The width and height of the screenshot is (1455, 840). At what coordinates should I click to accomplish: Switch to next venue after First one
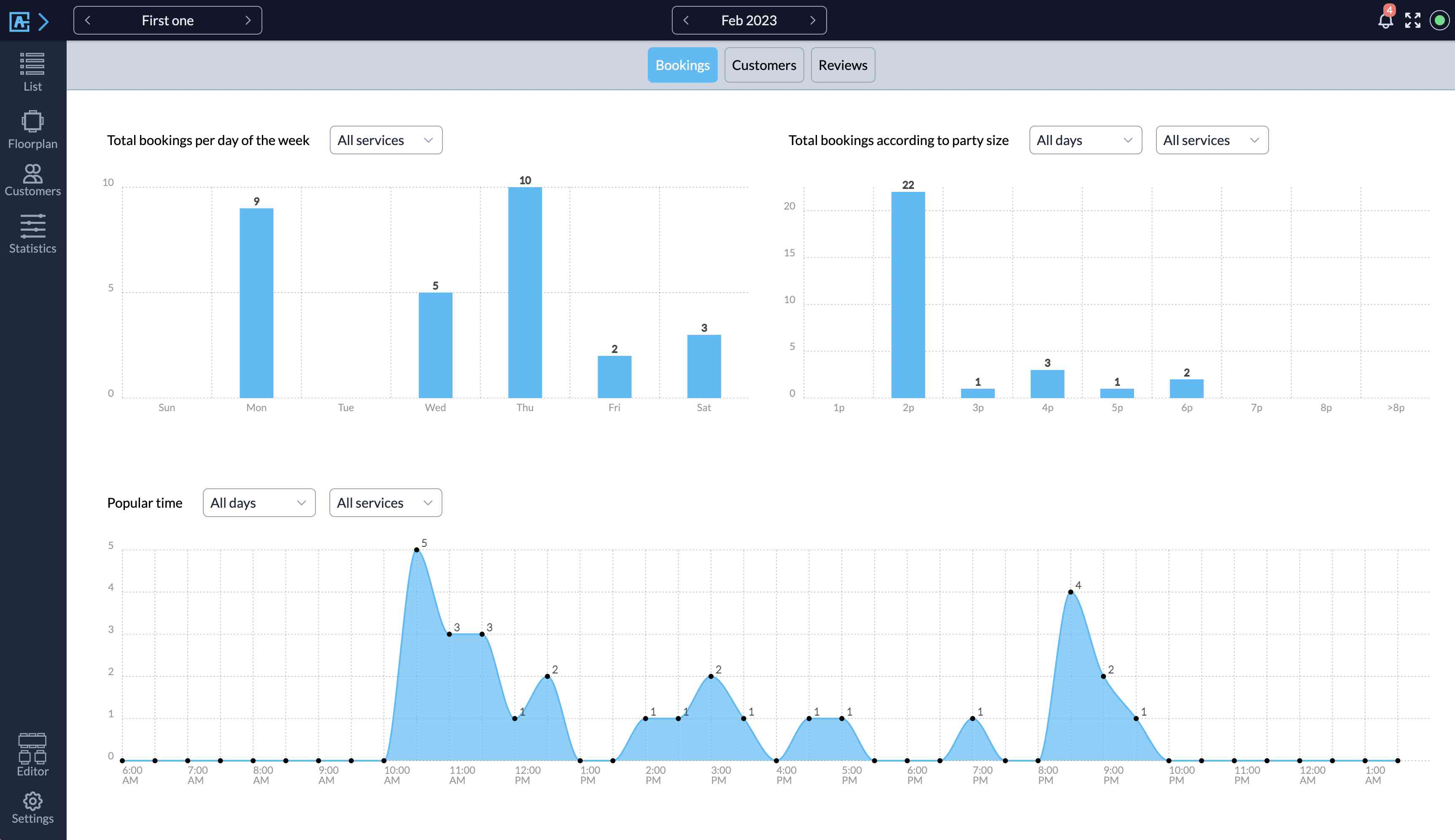click(248, 20)
